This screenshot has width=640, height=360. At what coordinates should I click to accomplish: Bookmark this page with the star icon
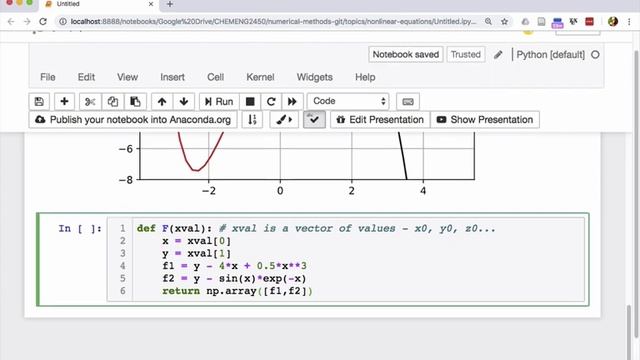[x=504, y=22]
